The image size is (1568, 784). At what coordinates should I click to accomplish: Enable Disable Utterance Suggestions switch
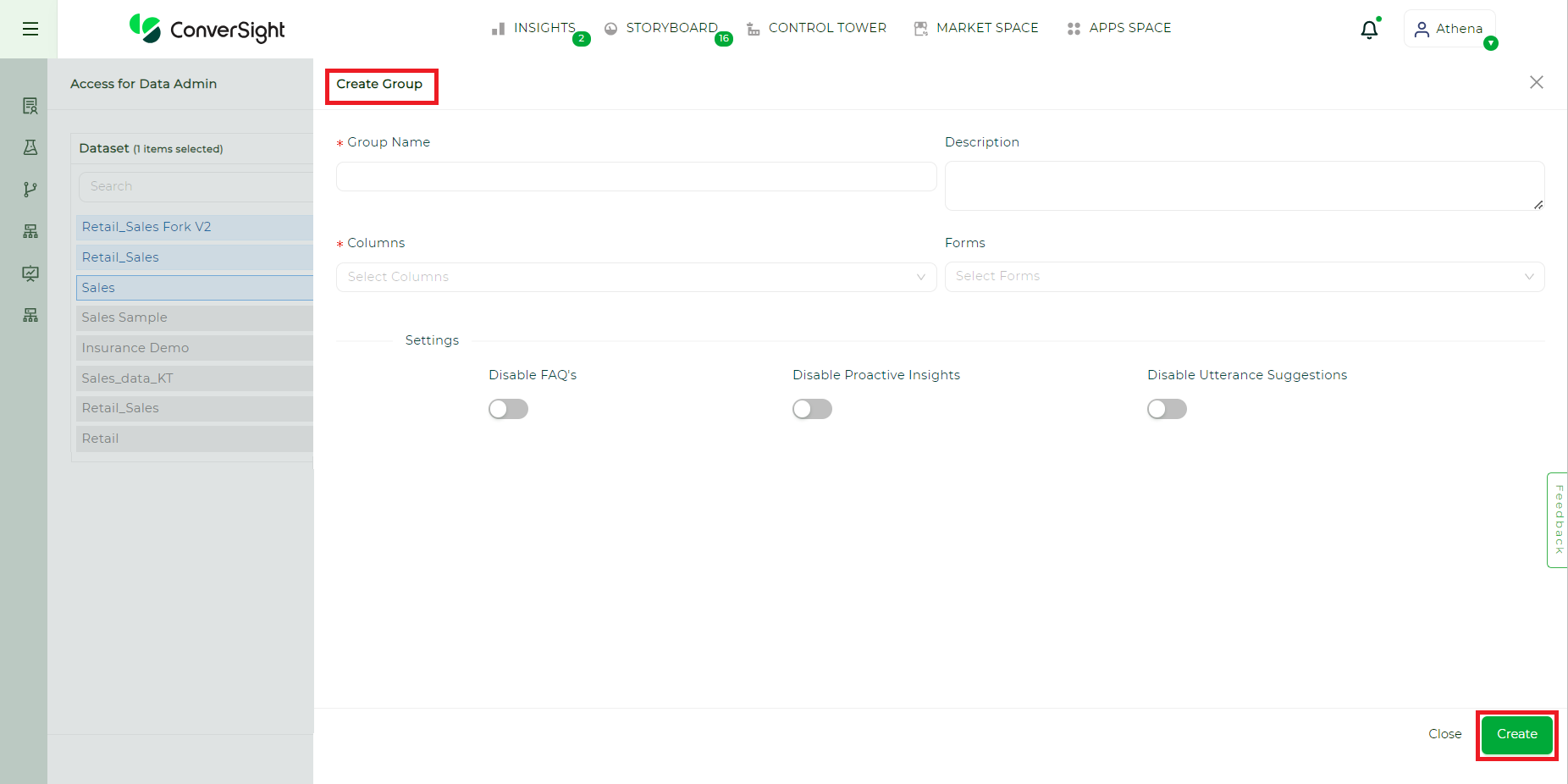pos(1167,409)
